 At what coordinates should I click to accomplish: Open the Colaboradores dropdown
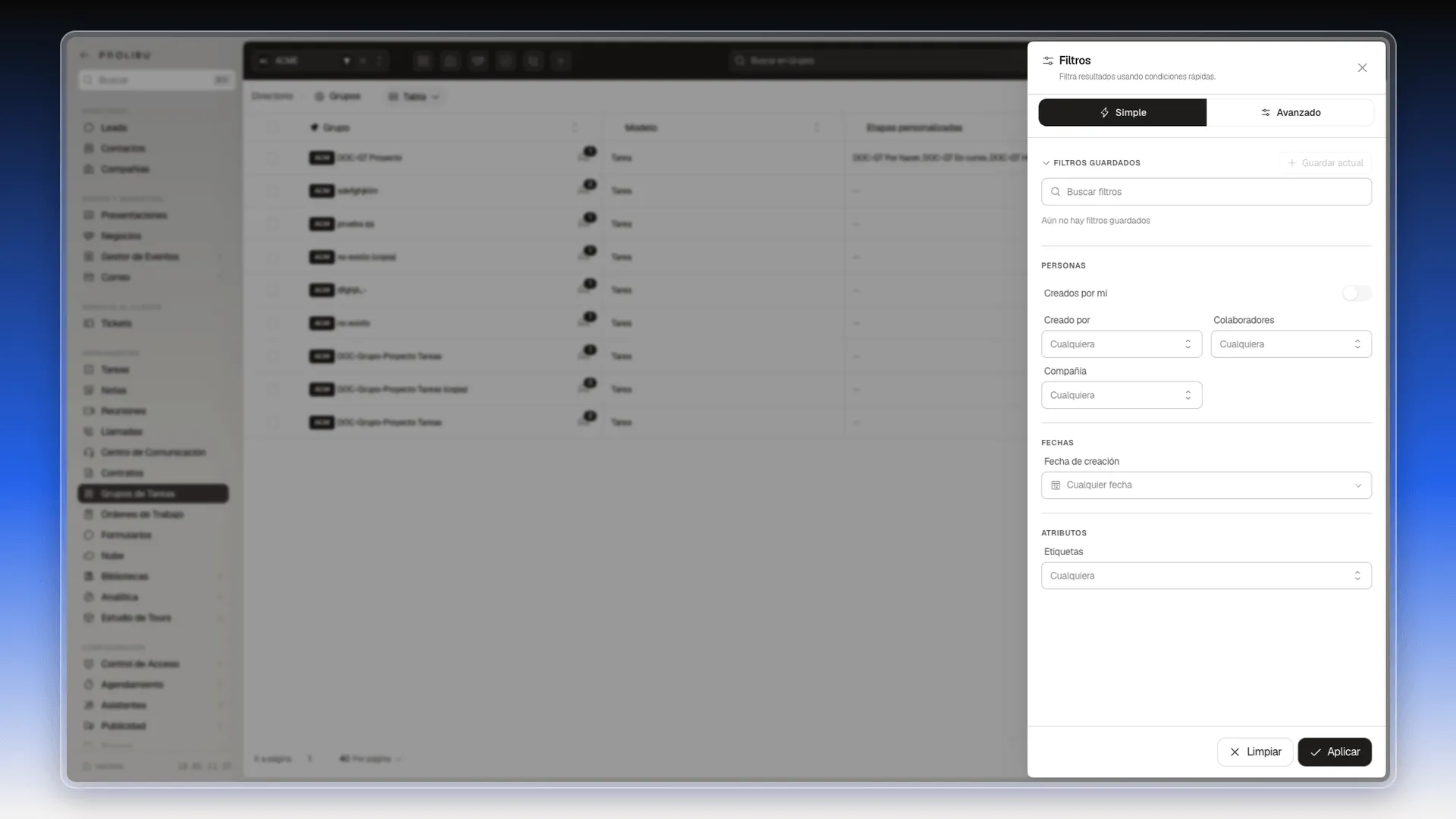pos(1291,344)
